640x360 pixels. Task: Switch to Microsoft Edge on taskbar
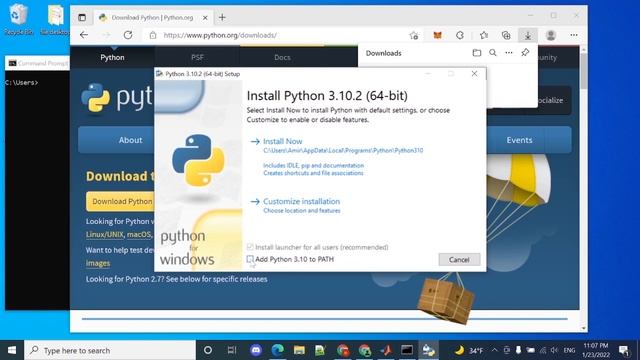coord(278,350)
